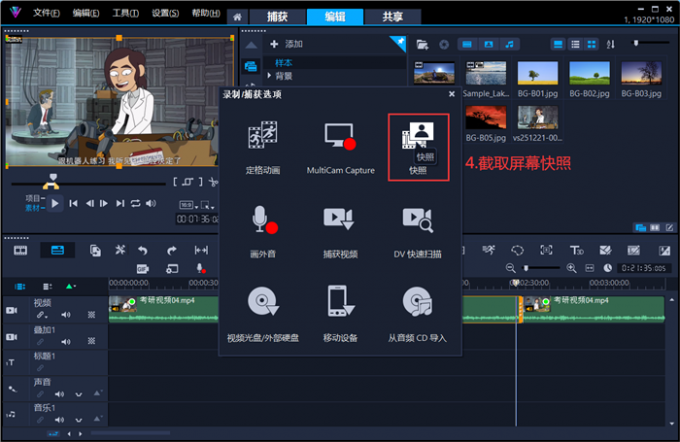Image resolution: width=680 pixels, height=442 pixels.
Task: Toggle video files filter in library
Action: coord(467,44)
